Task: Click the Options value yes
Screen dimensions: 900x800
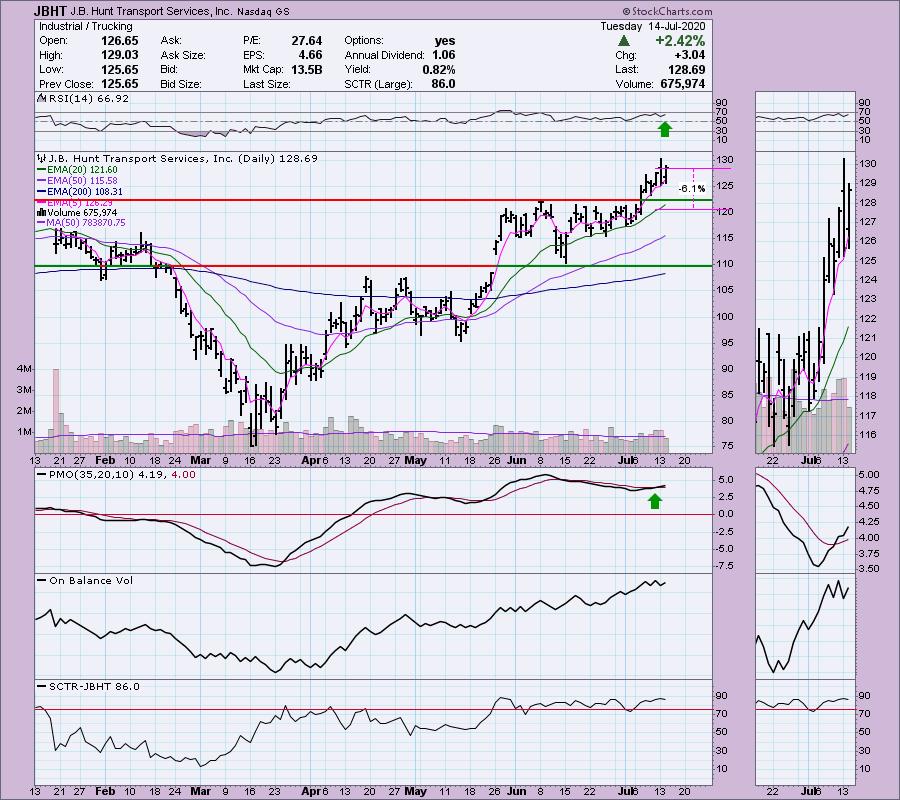Action: (445, 41)
